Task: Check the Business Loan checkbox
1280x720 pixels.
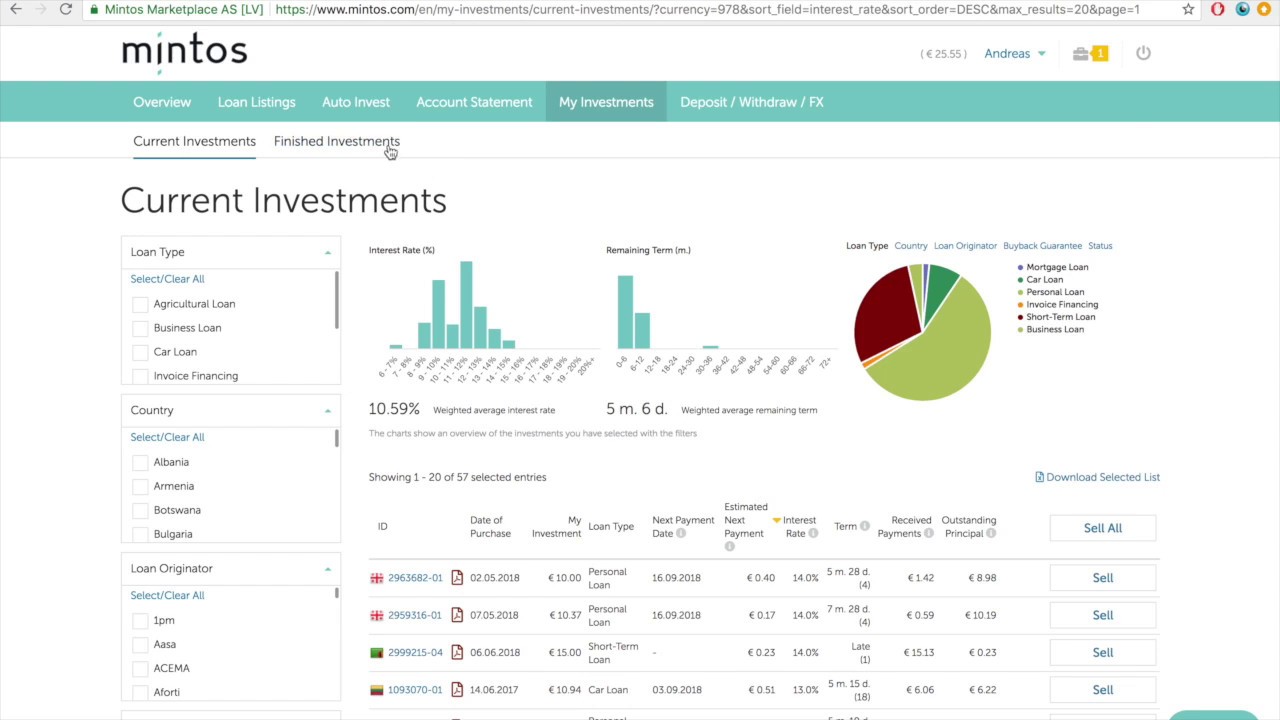Action: 140,328
